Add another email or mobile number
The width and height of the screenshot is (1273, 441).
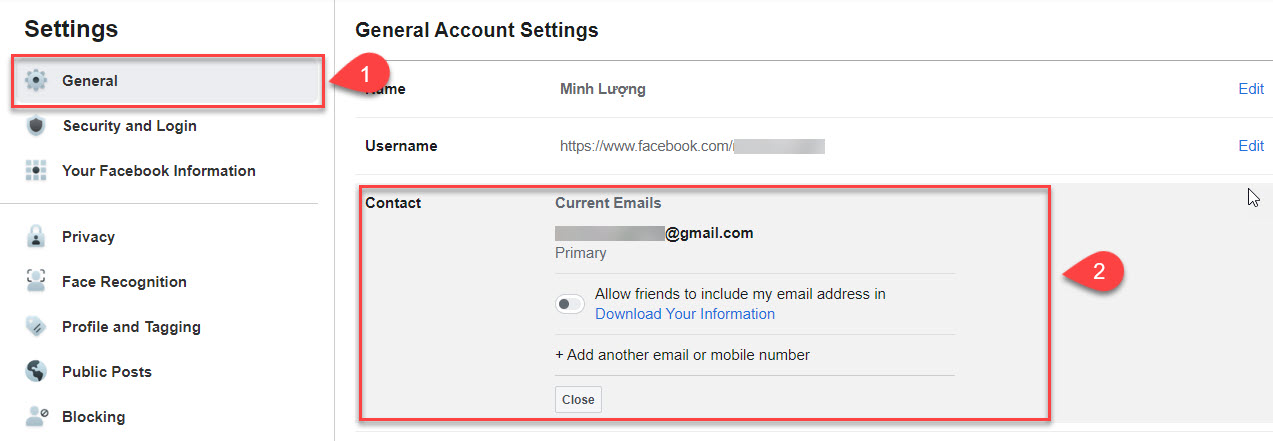(682, 355)
